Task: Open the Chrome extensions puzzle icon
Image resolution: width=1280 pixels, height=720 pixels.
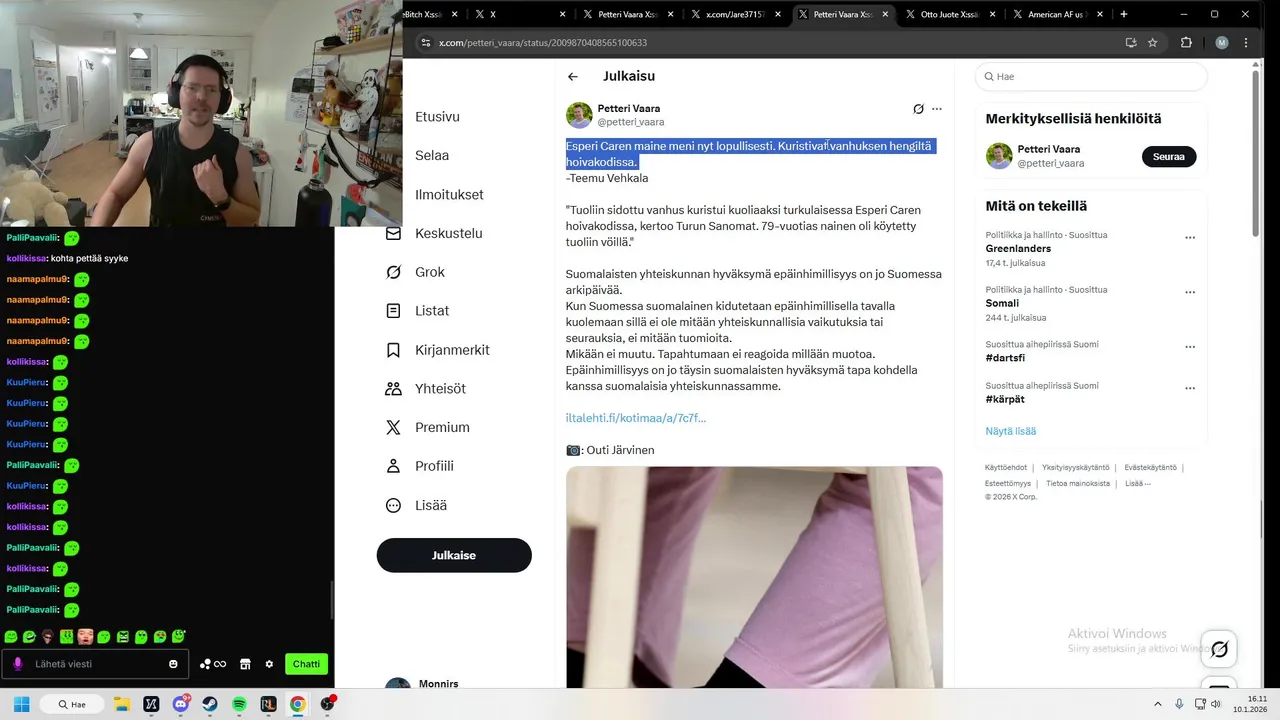Action: pos(1187,43)
